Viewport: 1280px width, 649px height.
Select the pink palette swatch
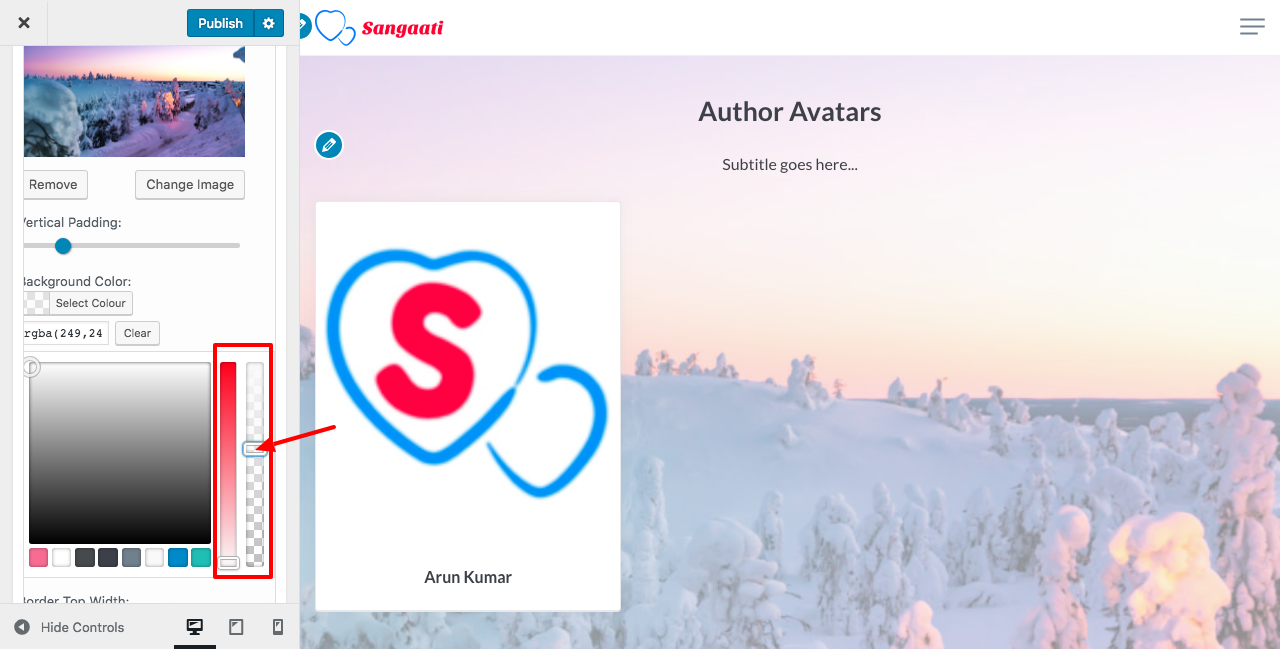click(39, 558)
